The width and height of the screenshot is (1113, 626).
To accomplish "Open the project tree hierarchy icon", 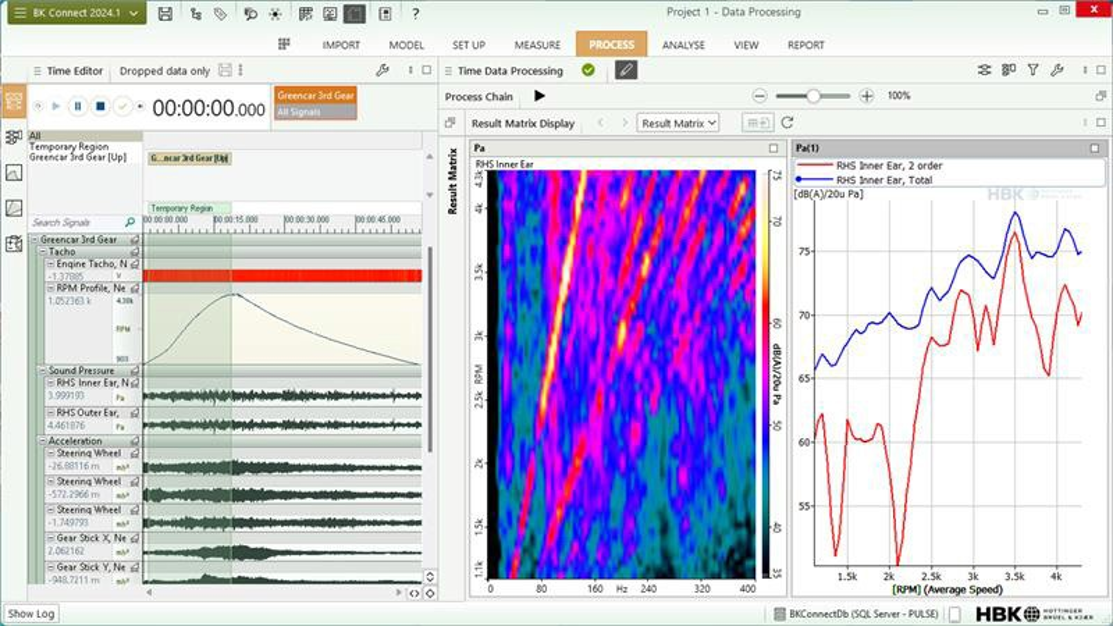I will [x=195, y=13].
